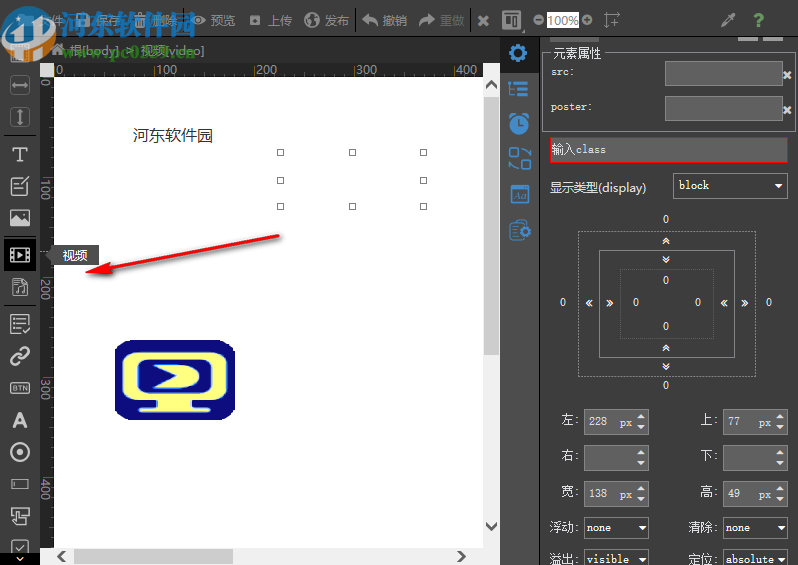
Task: Select the rich text edit tool
Action: [x=20, y=186]
